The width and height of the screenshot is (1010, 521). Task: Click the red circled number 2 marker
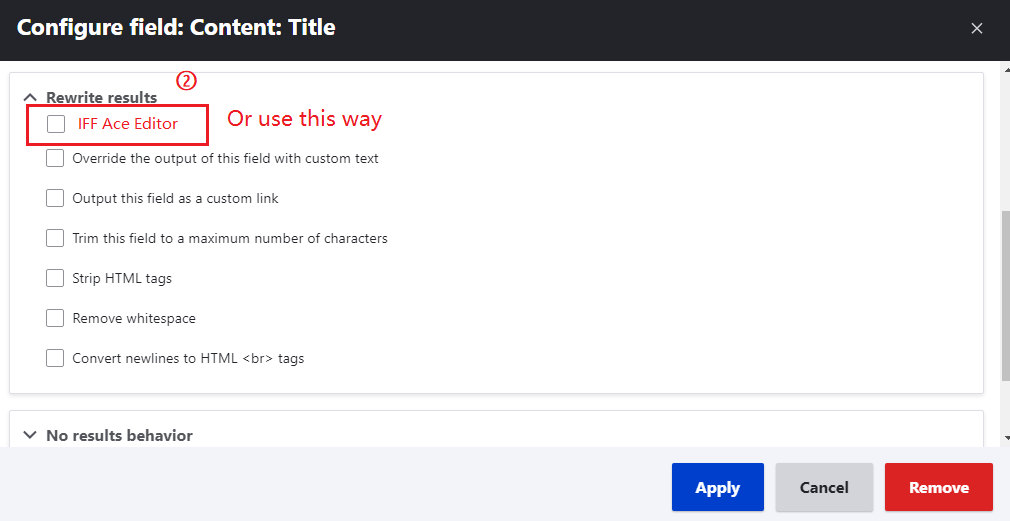coord(186,81)
